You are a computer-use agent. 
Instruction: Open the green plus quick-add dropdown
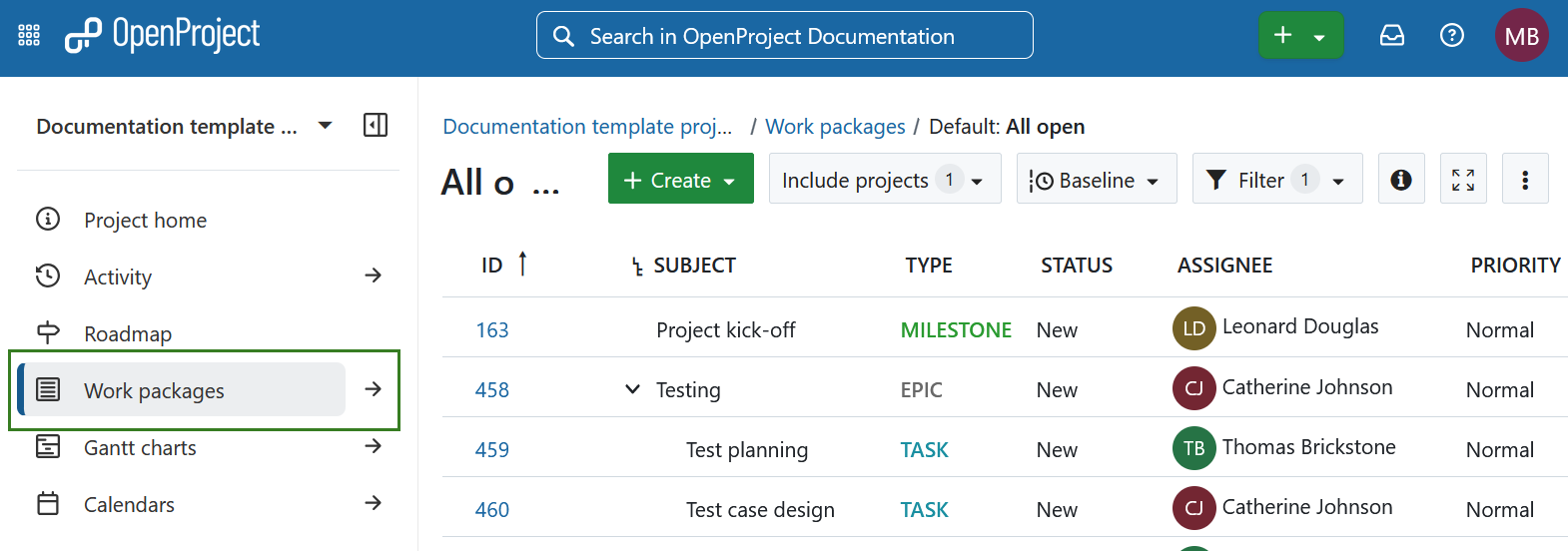(x=1300, y=36)
